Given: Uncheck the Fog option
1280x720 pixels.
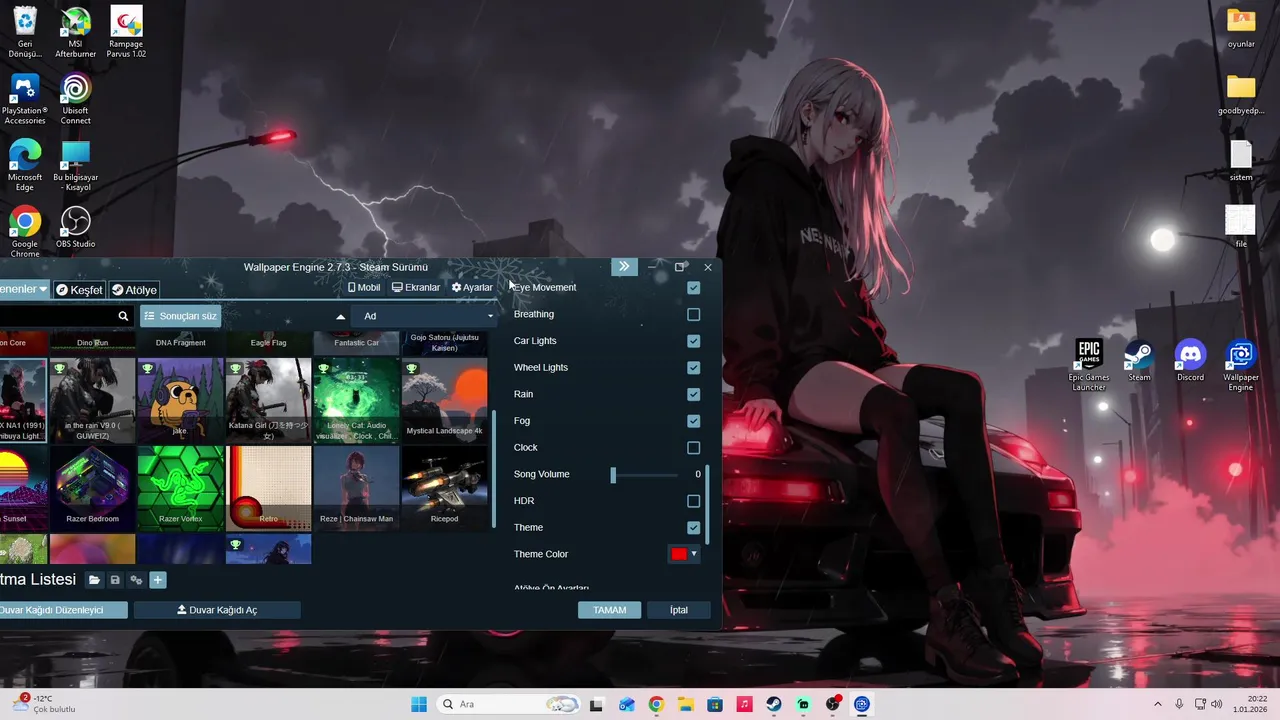Looking at the screenshot, I should click(x=693, y=421).
